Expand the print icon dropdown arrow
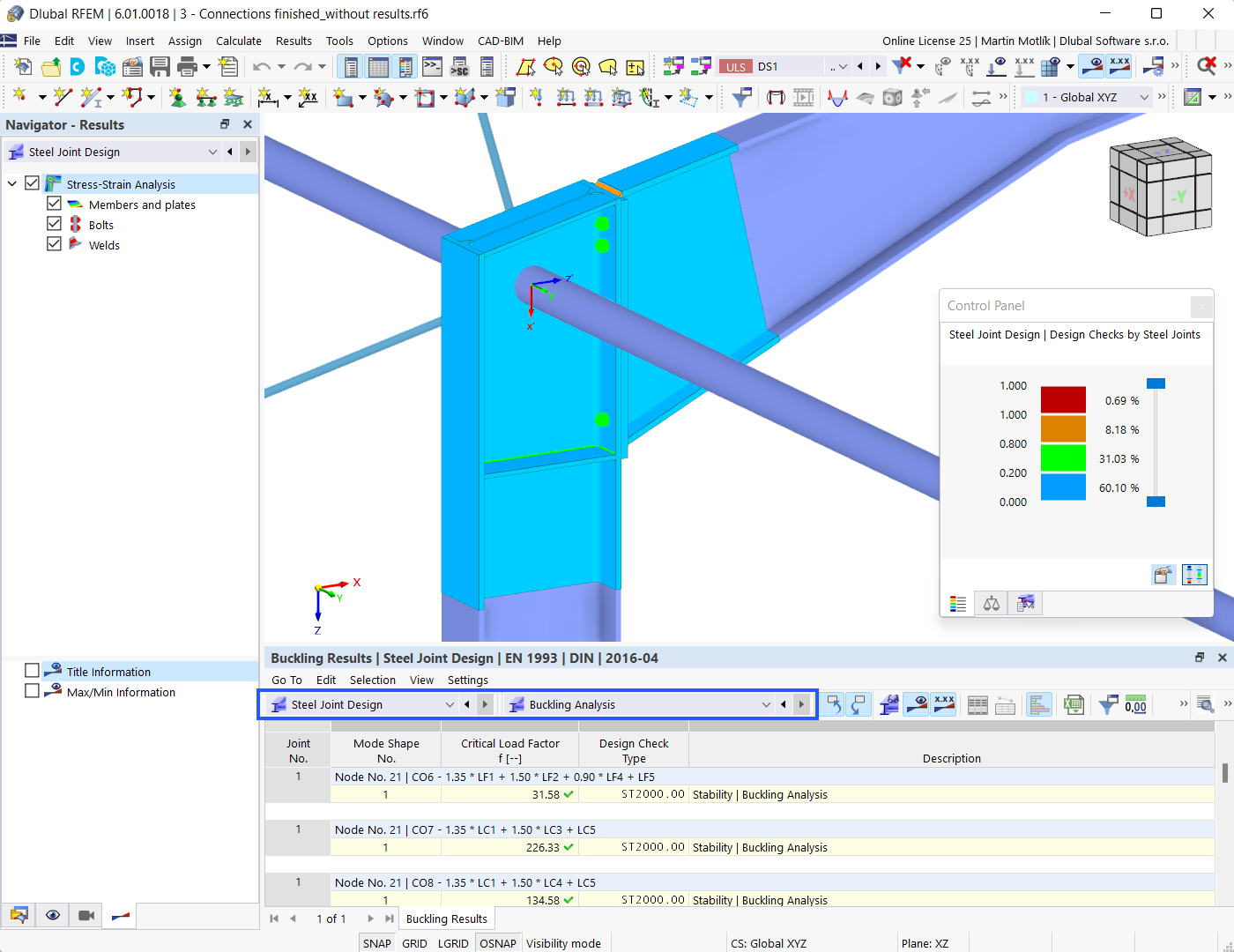 tap(207, 66)
